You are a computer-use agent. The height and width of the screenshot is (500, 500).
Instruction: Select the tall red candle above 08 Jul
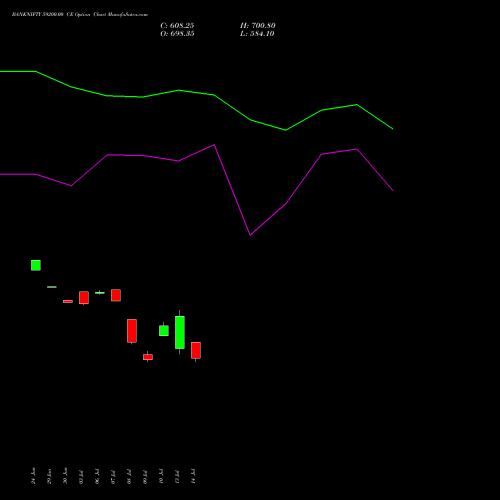tap(132, 331)
